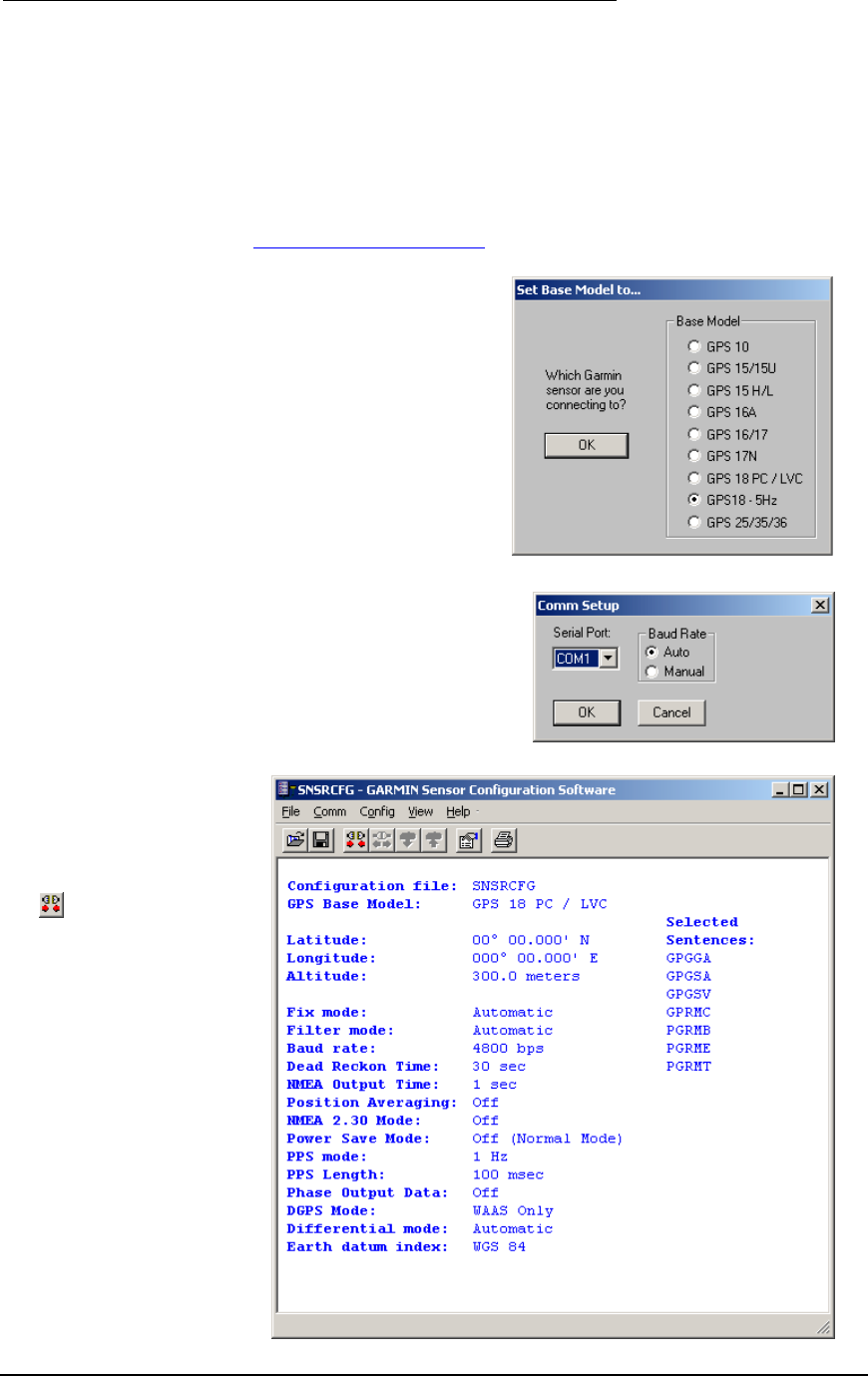
Task: Click the 'Longitude:' label
Action: tap(331, 958)
